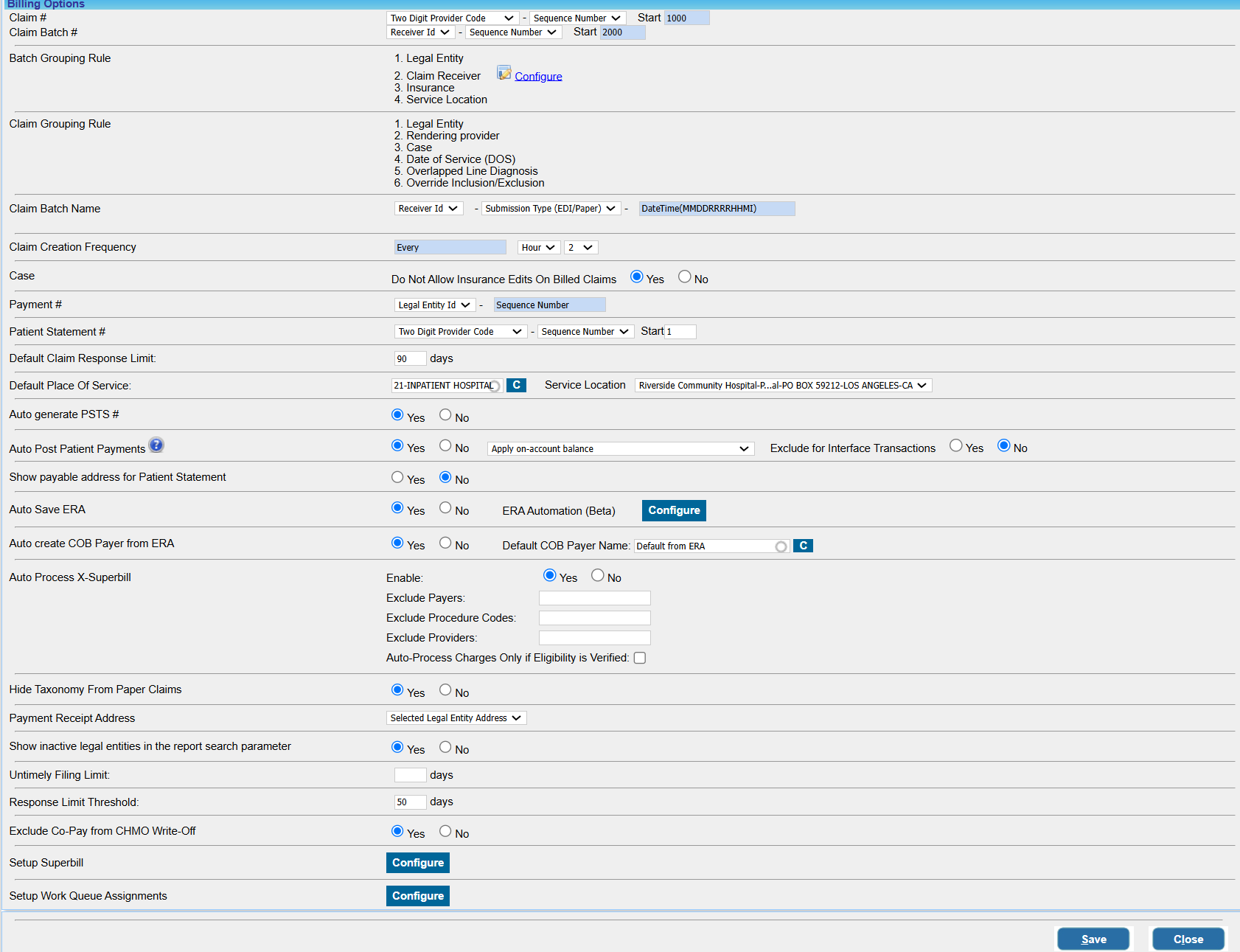Open ERA Automation Configure button
This screenshot has height=952, width=1240.
click(674, 510)
